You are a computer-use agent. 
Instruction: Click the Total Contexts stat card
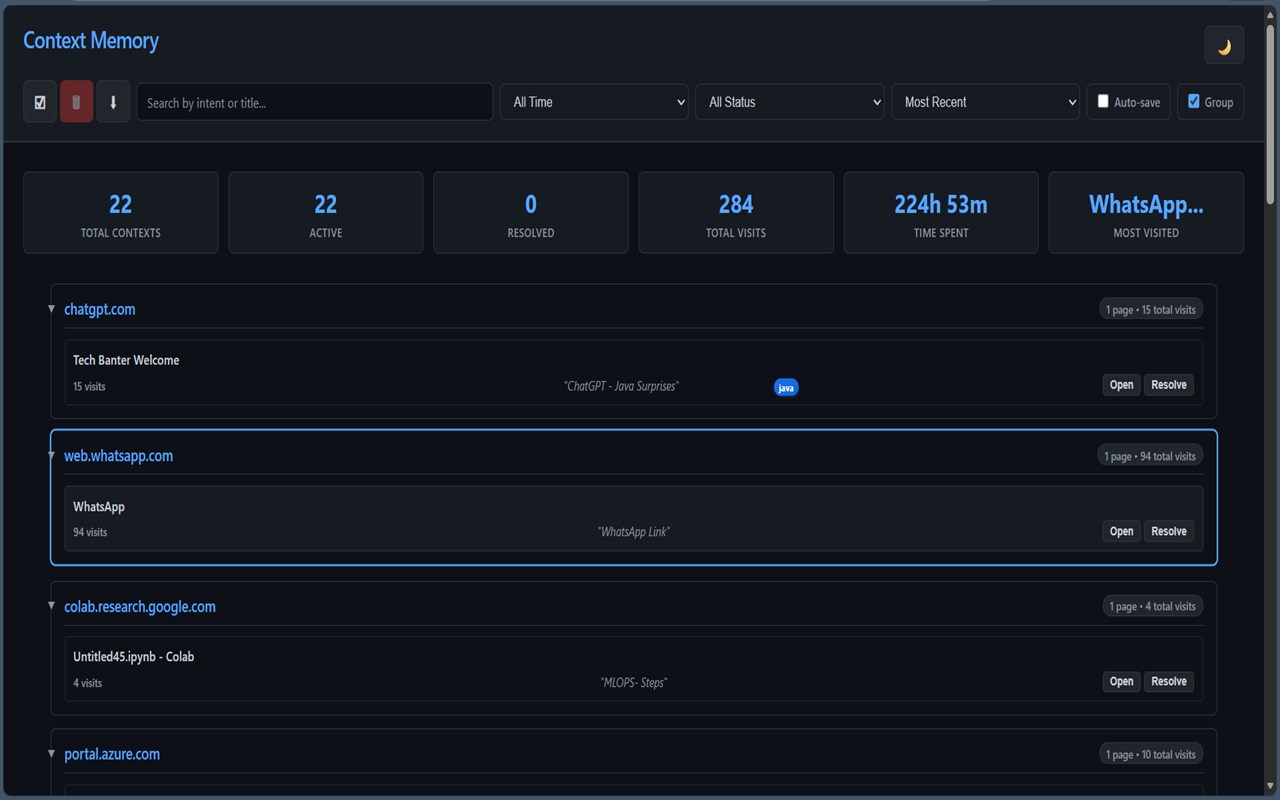coord(121,212)
